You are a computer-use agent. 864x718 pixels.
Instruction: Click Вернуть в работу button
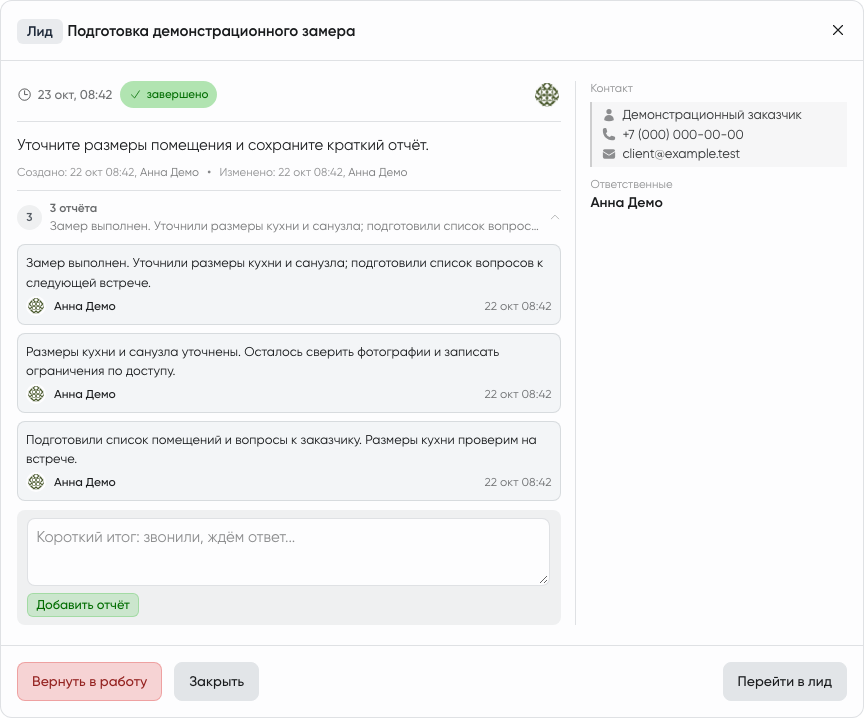pos(89,682)
